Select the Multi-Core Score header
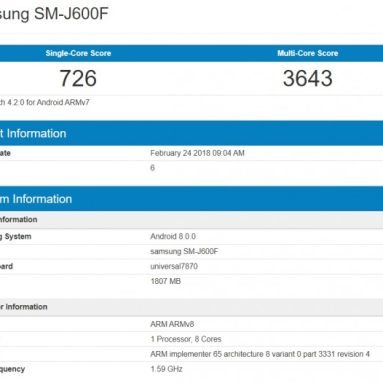The width and height of the screenshot is (383, 383). 308,53
